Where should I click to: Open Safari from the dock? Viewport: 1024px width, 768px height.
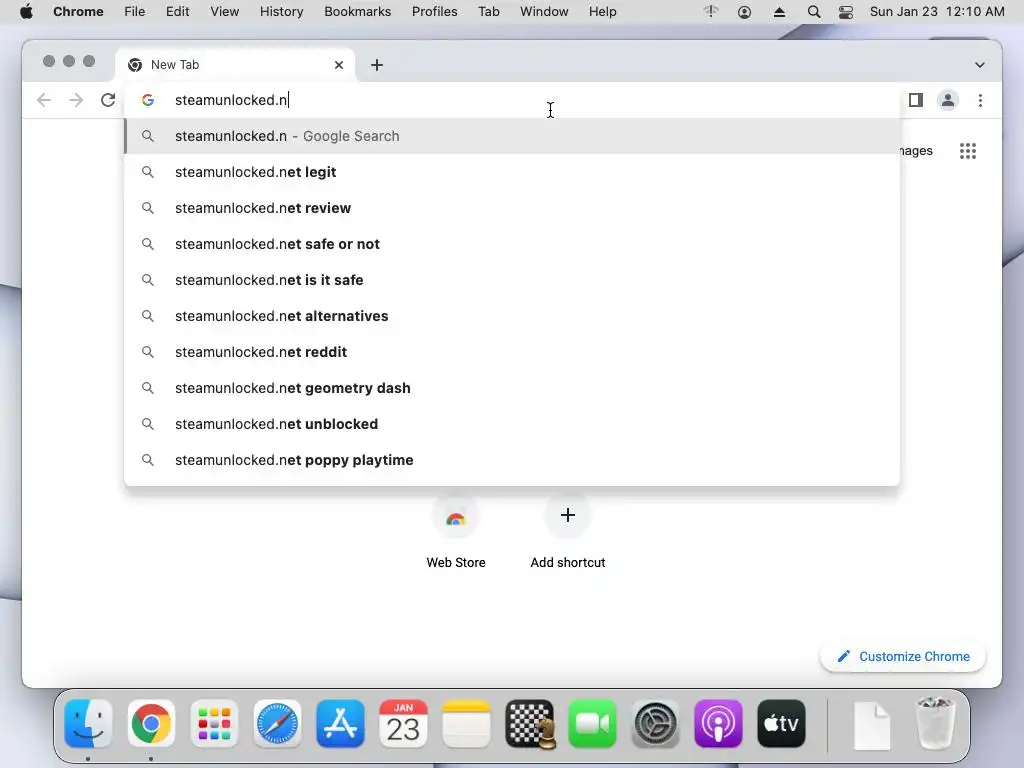point(277,724)
